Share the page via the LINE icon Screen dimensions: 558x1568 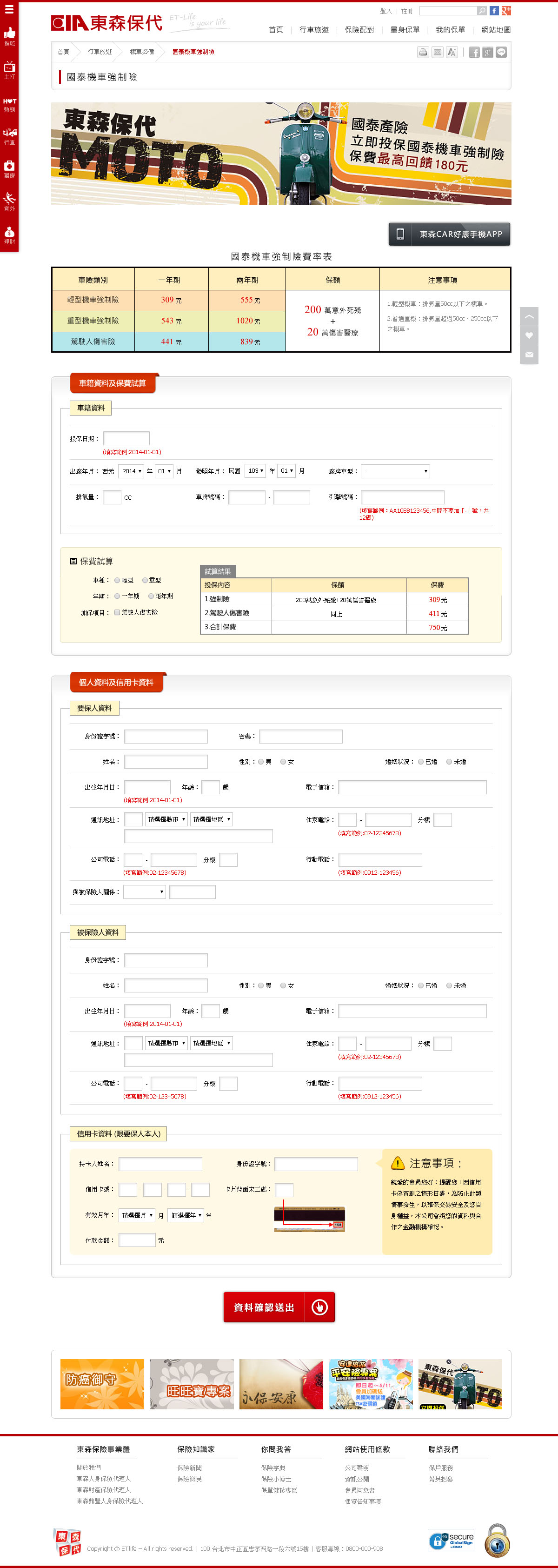click(501, 53)
